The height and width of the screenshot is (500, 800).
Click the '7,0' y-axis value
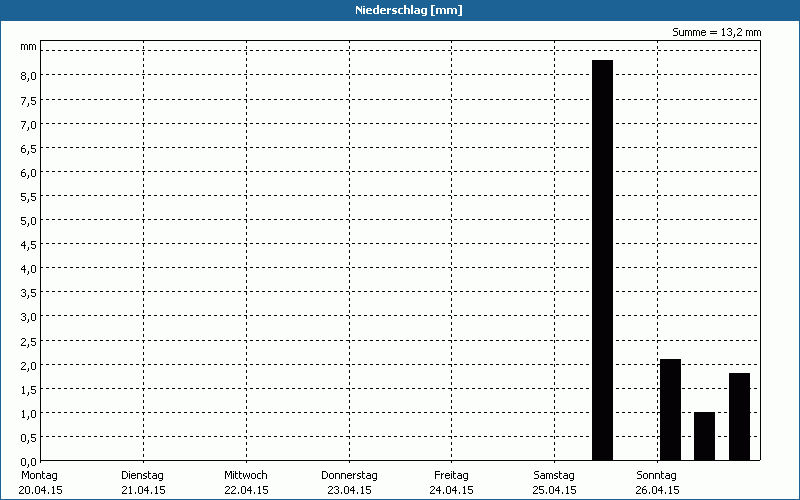pyautogui.click(x=29, y=124)
